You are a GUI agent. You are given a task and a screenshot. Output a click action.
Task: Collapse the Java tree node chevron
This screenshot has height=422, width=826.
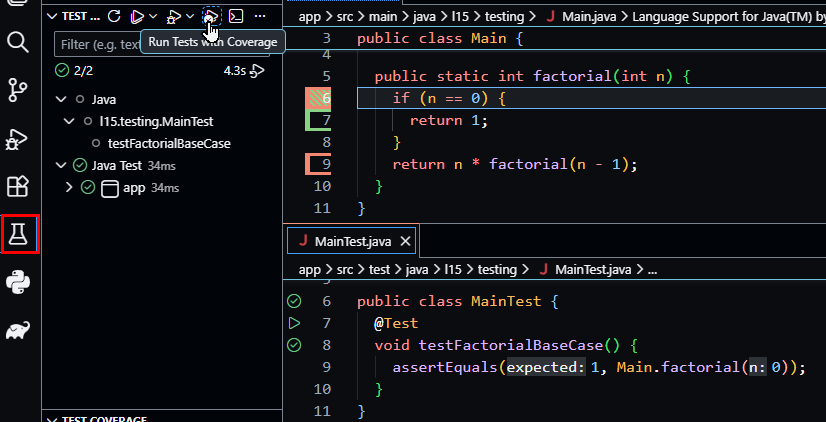[62, 99]
